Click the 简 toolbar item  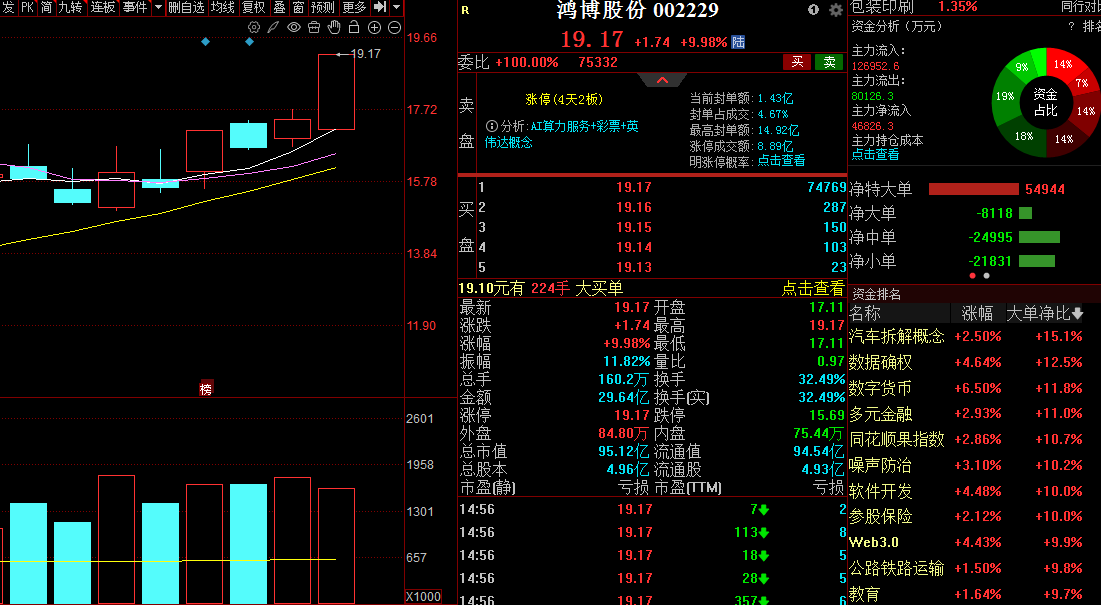[46, 7]
